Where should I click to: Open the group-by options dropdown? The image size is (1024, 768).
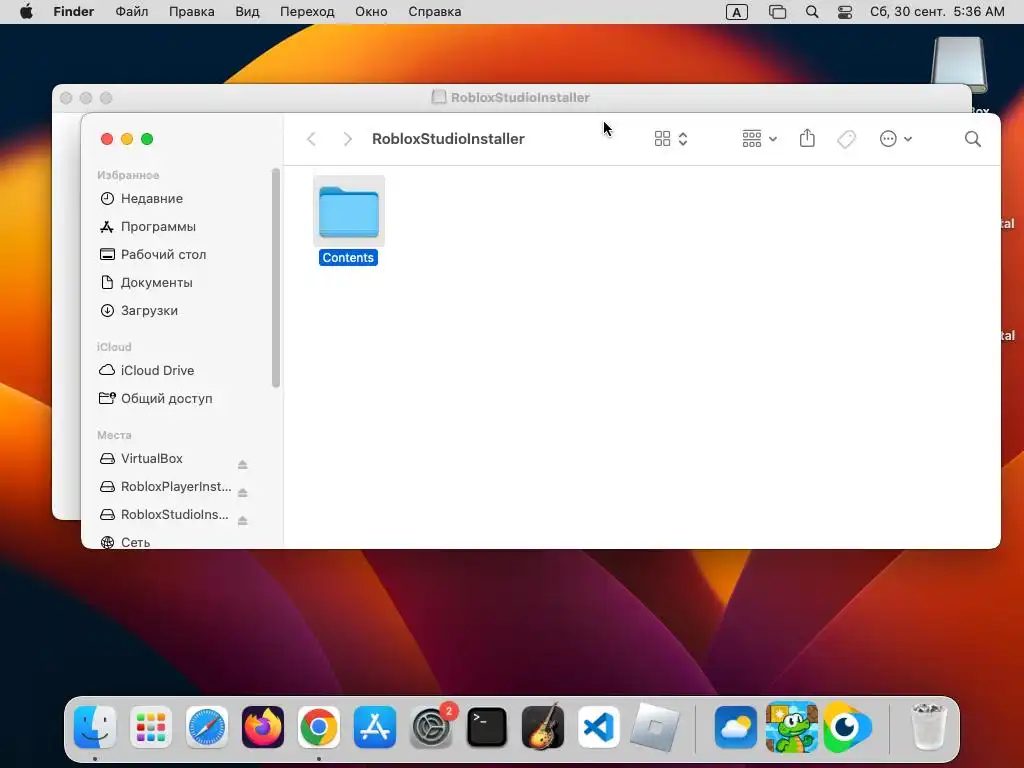point(759,138)
